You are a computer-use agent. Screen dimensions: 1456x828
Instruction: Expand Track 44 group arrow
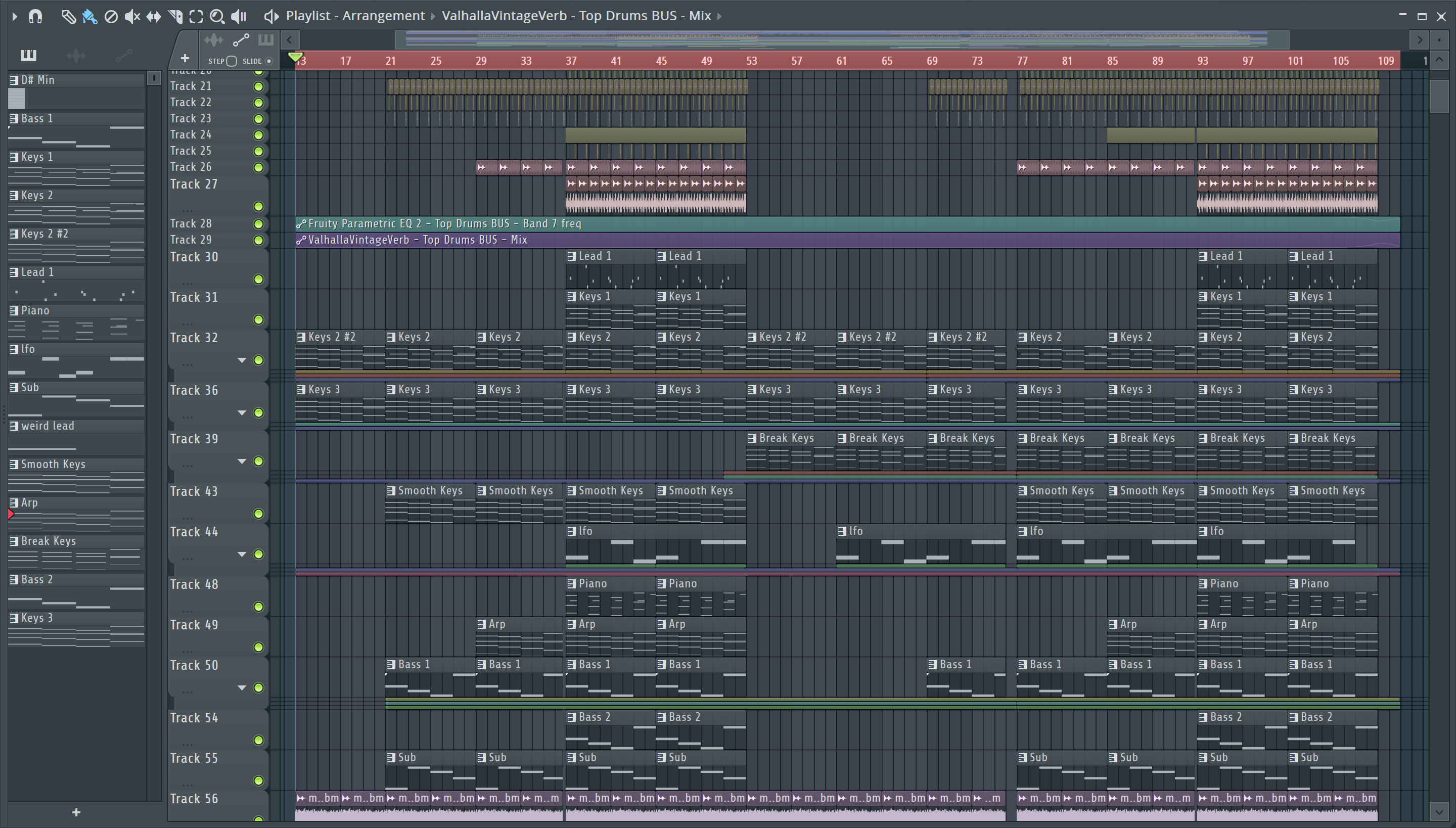pyautogui.click(x=242, y=554)
